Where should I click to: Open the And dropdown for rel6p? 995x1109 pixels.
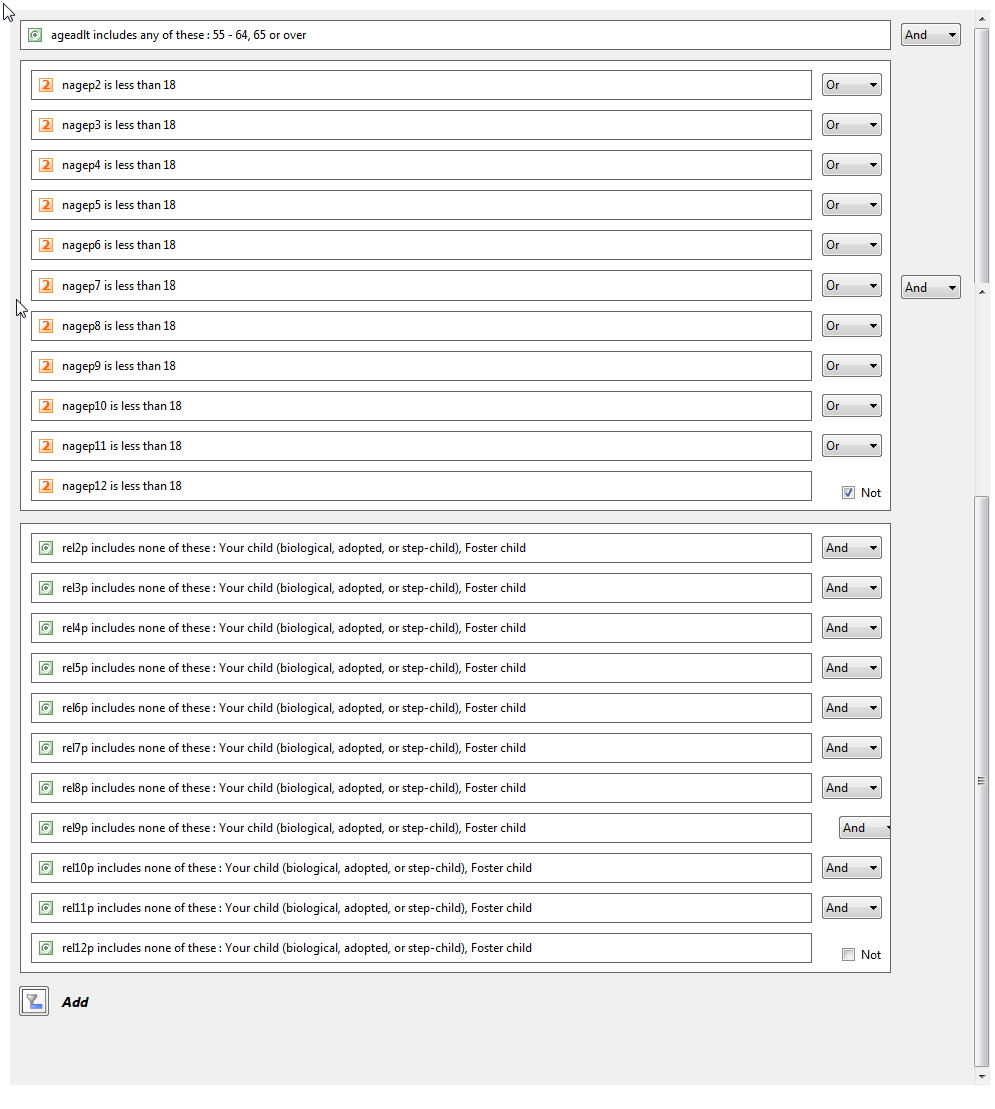(851, 708)
